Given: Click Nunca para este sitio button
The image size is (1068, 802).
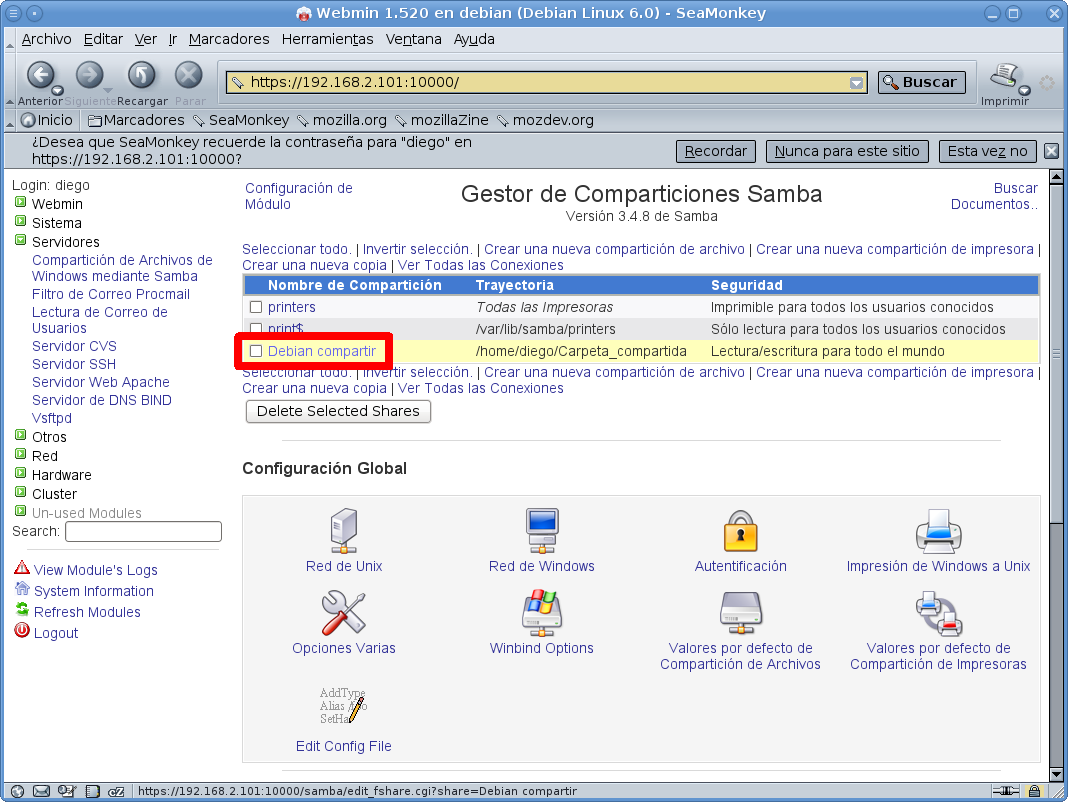Looking at the screenshot, I should coord(847,151).
